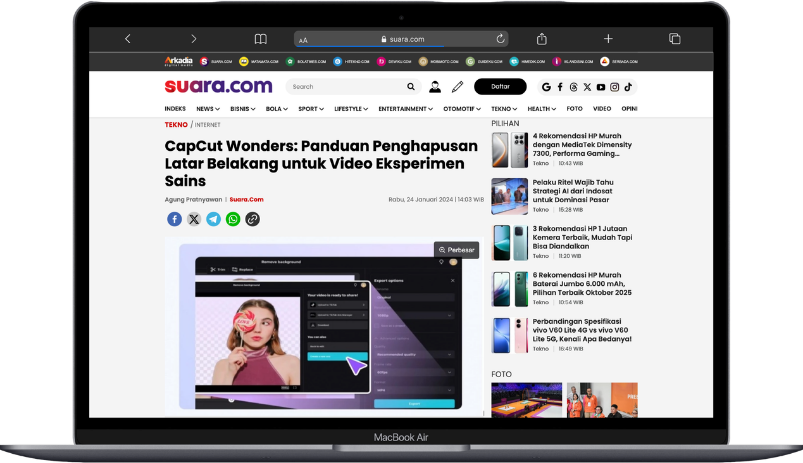The width and height of the screenshot is (803, 463).
Task: Open '4 Rekomendasi HP Murah' MediaTek article
Action: tap(582, 144)
